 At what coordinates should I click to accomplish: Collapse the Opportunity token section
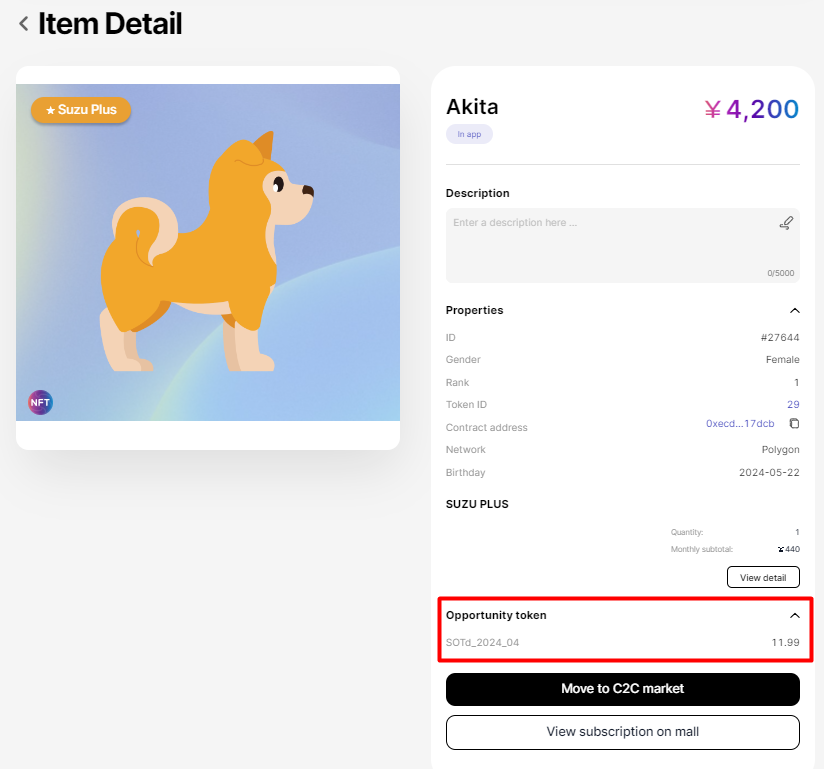[x=794, y=616]
